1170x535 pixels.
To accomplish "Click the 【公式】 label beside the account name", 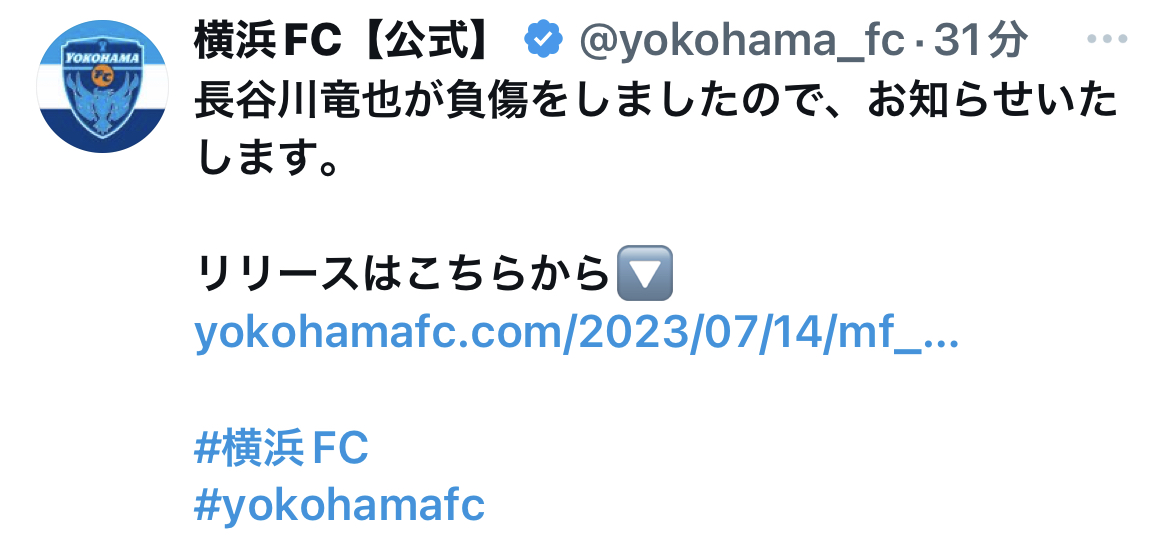I will tap(438, 40).
